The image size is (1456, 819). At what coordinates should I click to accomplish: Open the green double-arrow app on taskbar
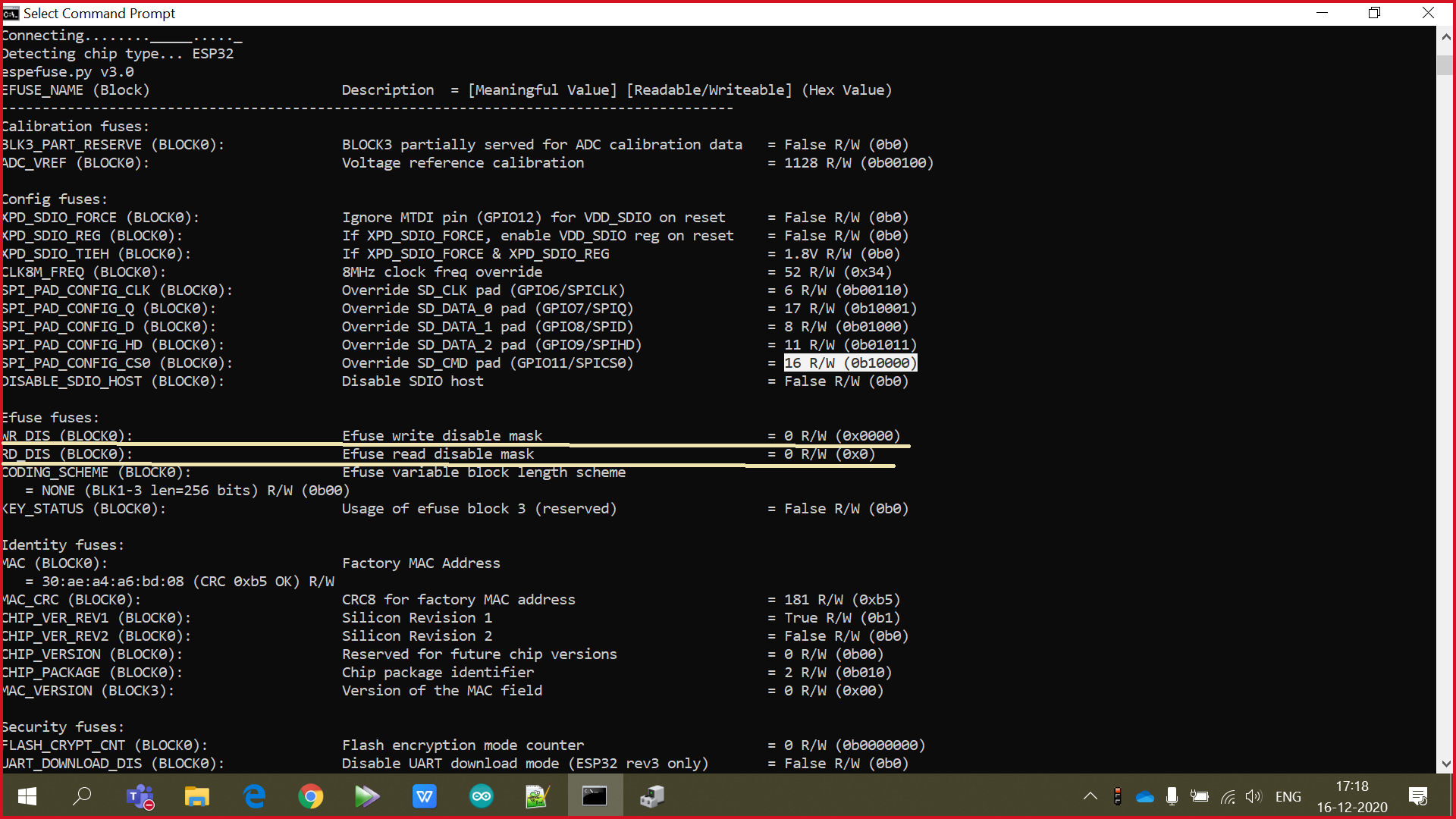coord(367,796)
